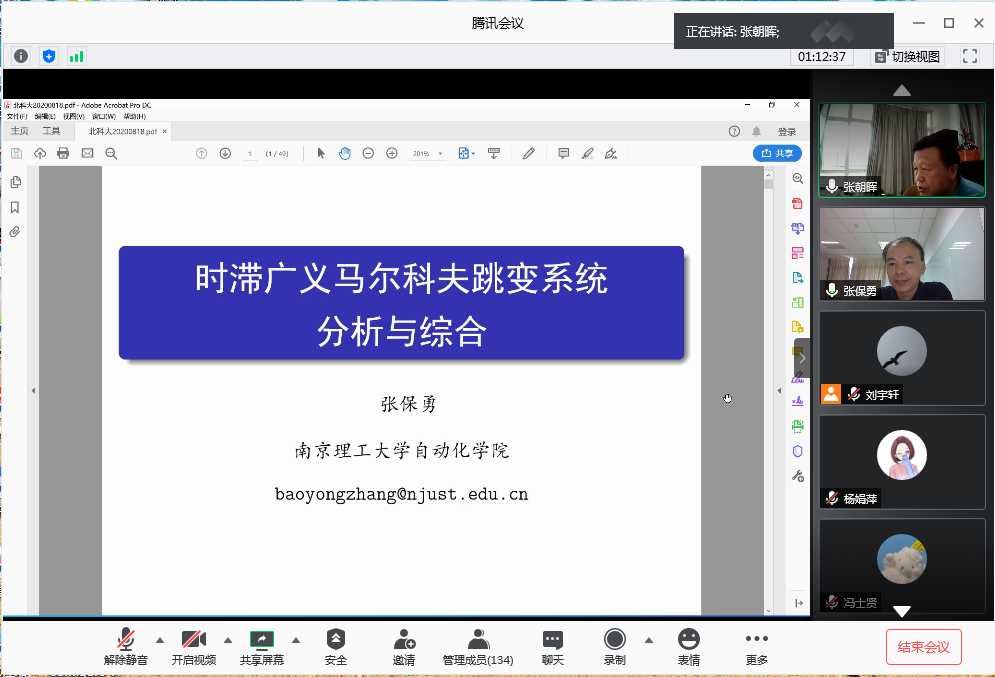Open Manage Members (管理成员) panel
Image resolution: width=995 pixels, height=677 pixels.
(478, 646)
